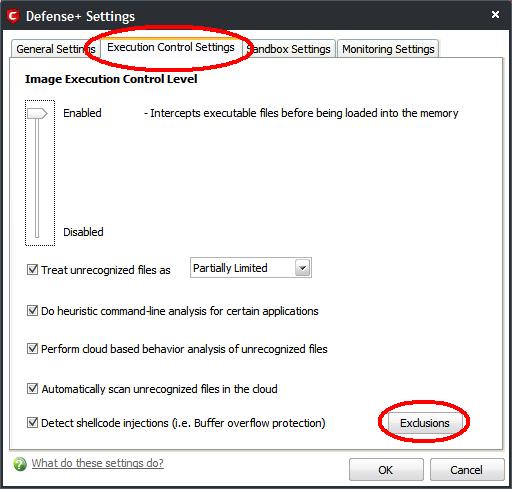Confirm with the OK button
The width and height of the screenshot is (514, 492).
(386, 470)
